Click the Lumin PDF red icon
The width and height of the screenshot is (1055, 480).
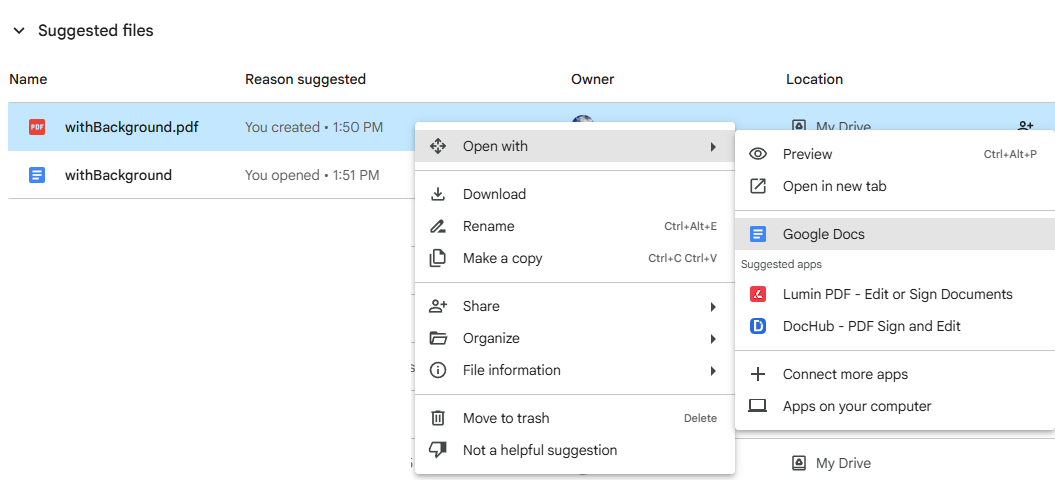coord(758,294)
